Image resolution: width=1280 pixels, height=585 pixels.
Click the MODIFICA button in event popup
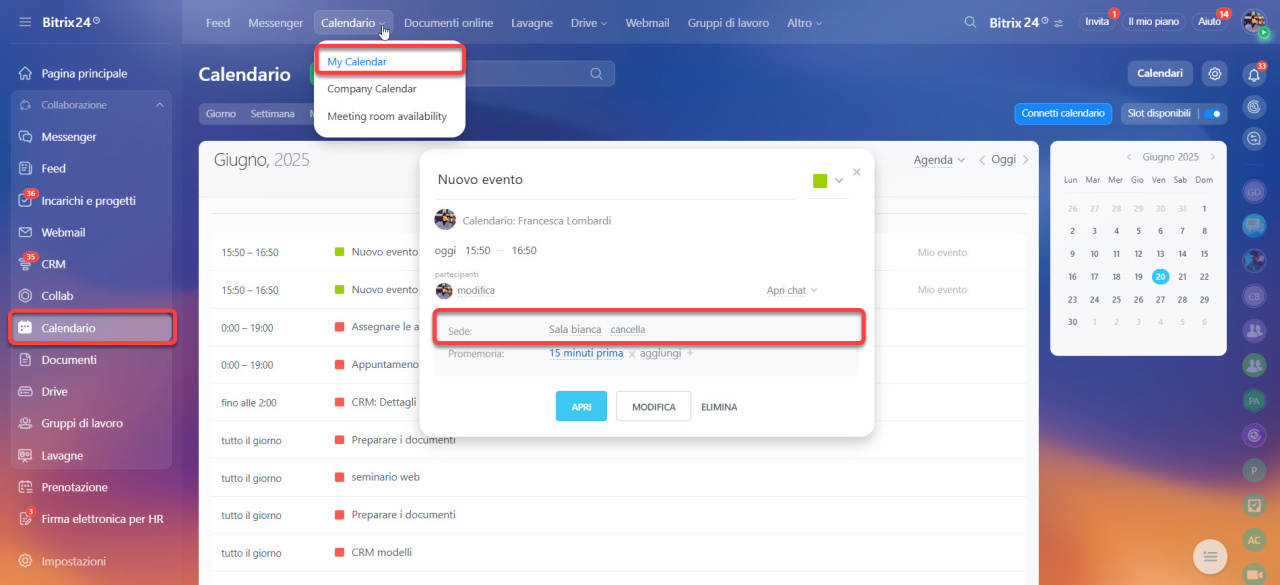(654, 407)
